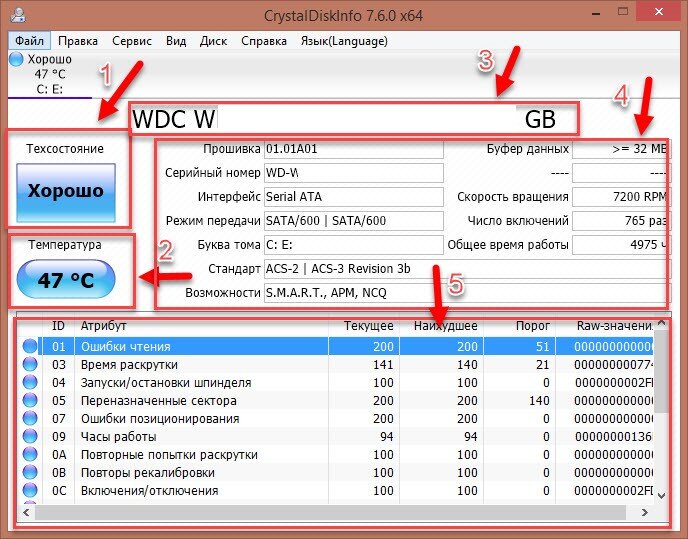Select the Повторные попытки раскрутки attribute row
The image size is (688, 539).
(336, 454)
